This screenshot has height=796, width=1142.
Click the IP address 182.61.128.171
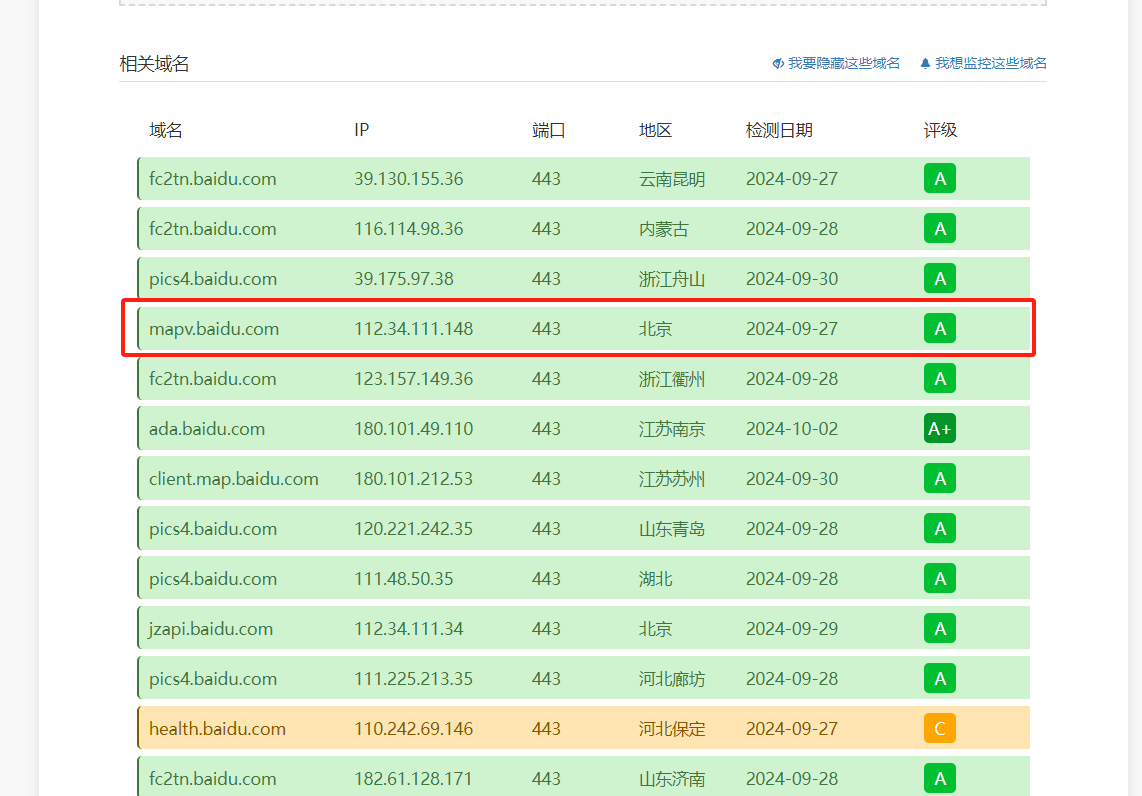[414, 779]
